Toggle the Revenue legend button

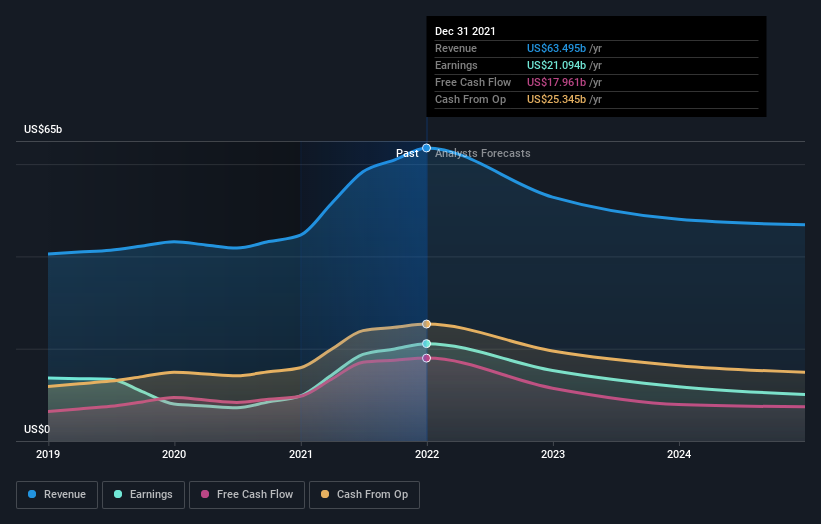(57, 495)
